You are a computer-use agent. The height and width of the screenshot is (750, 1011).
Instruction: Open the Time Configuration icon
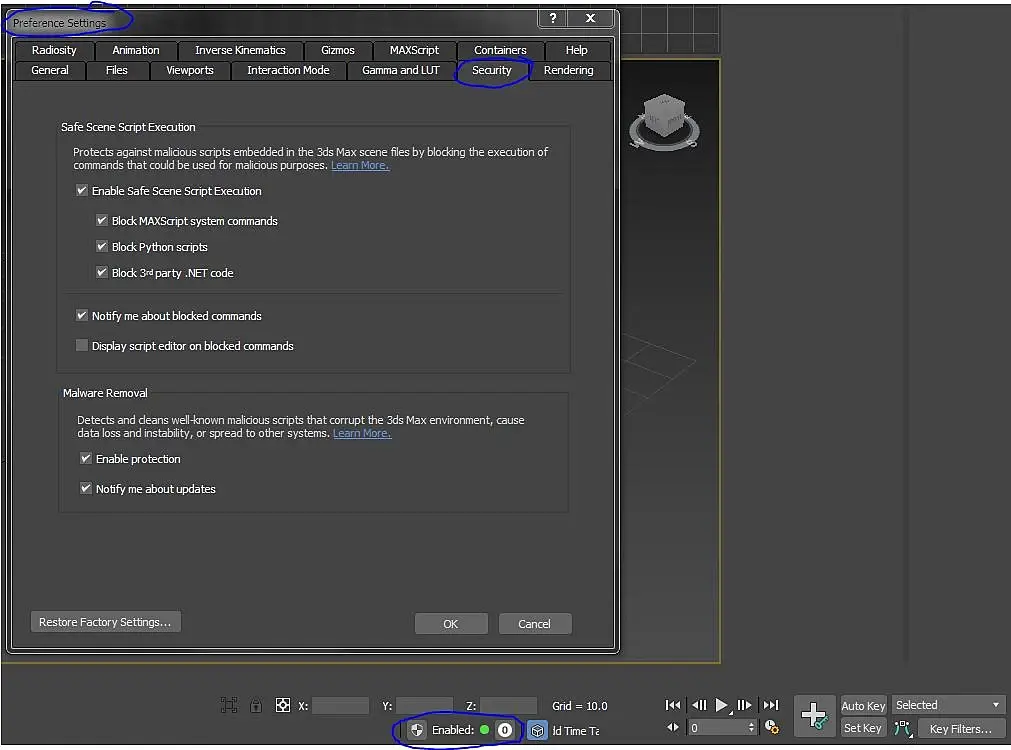(771, 727)
